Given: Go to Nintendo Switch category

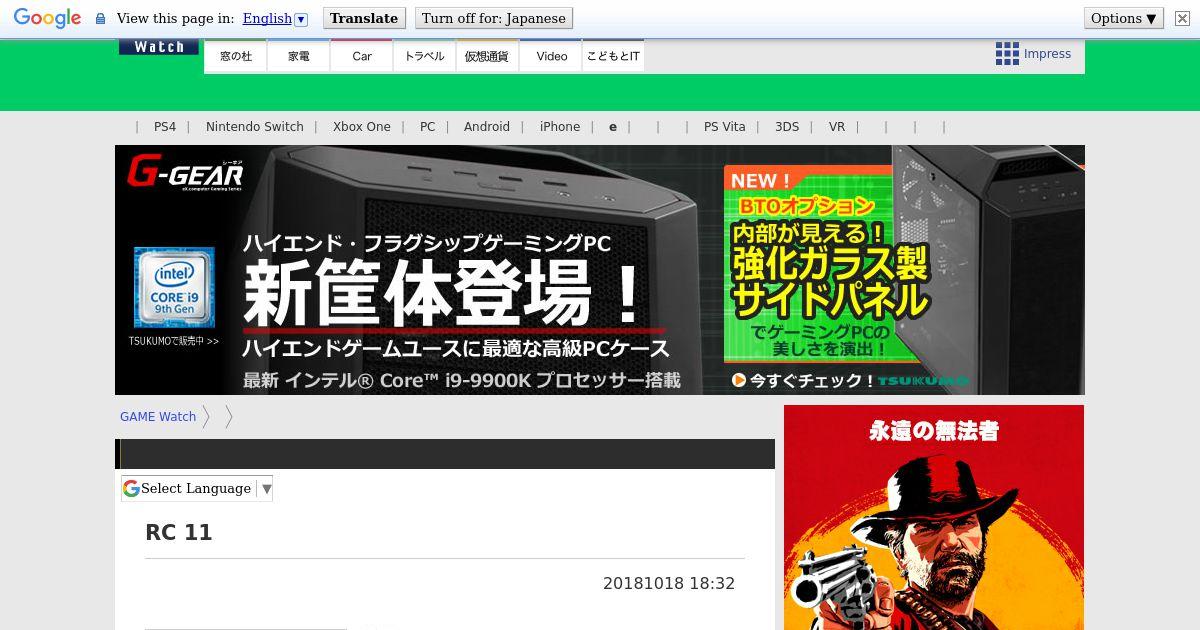Looking at the screenshot, I should click(255, 127).
